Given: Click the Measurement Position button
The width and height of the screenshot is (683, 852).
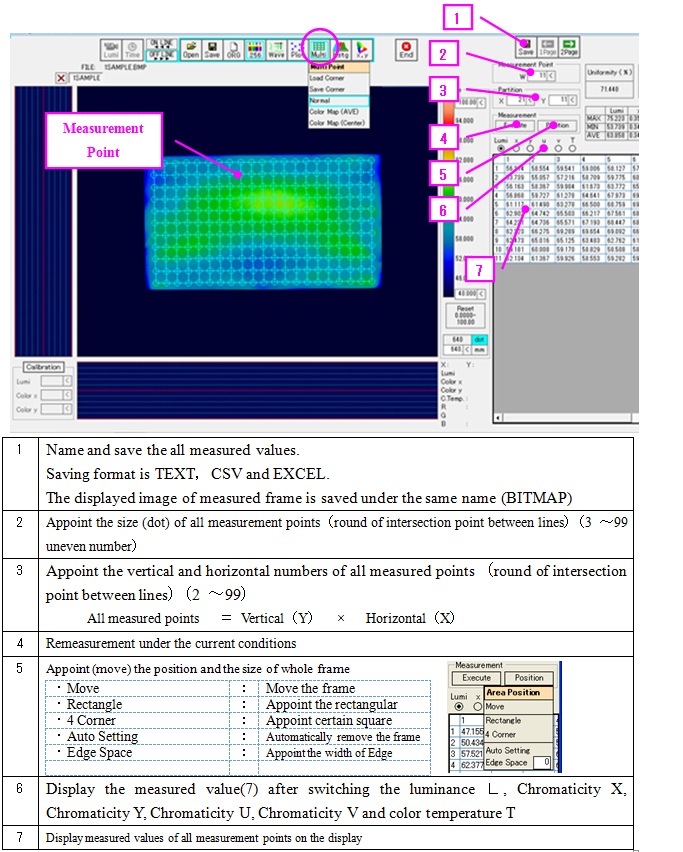Looking at the screenshot, I should (x=556, y=126).
